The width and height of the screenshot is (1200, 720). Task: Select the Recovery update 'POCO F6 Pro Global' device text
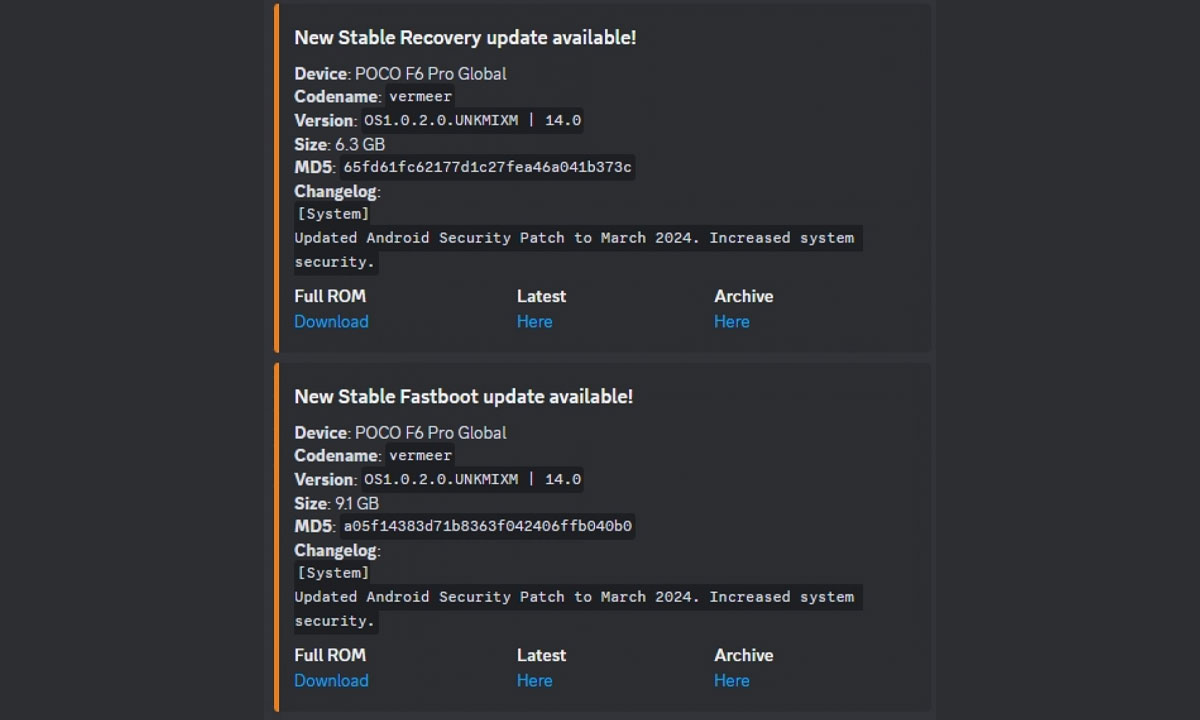pos(430,74)
